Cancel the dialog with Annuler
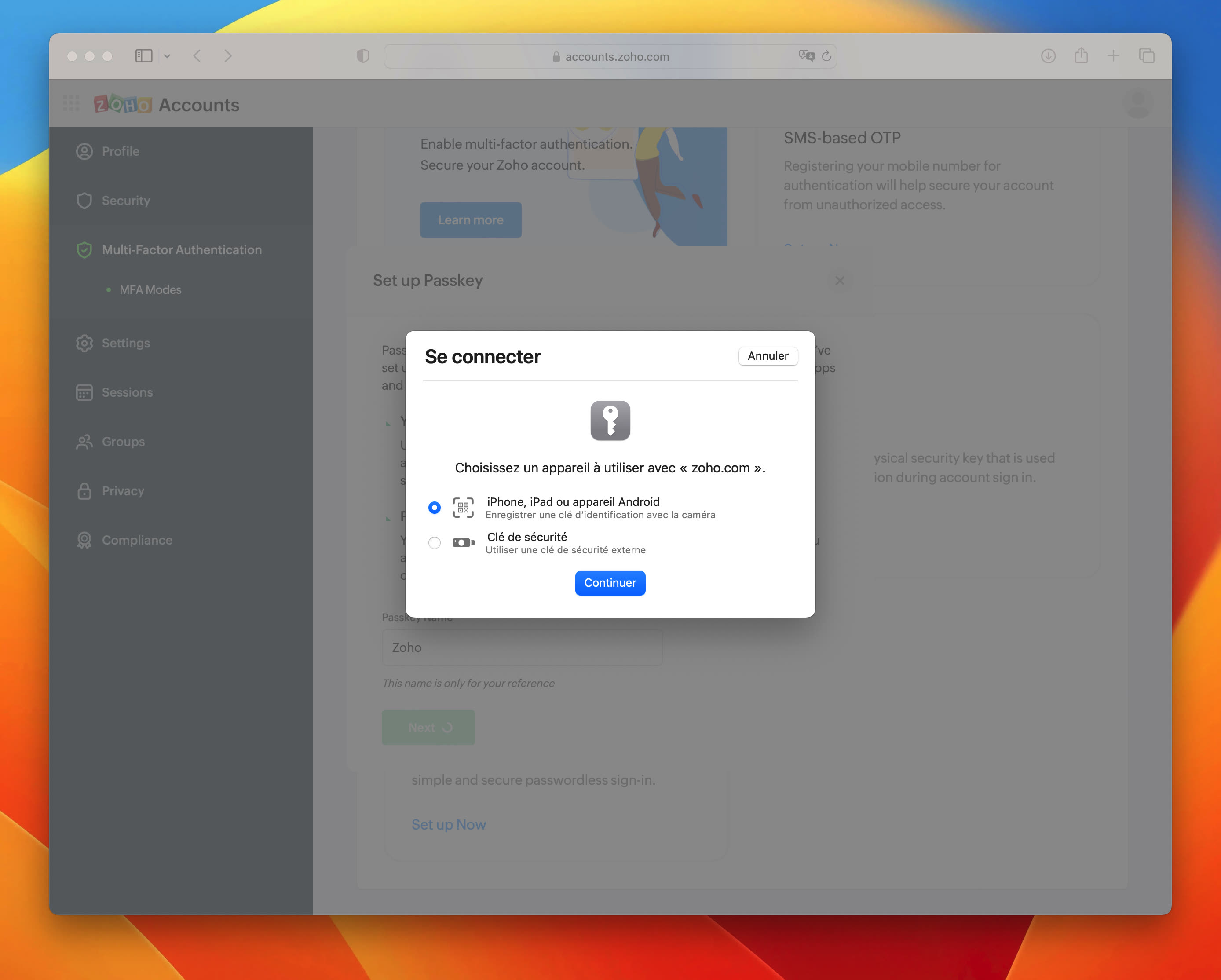 [x=768, y=356]
